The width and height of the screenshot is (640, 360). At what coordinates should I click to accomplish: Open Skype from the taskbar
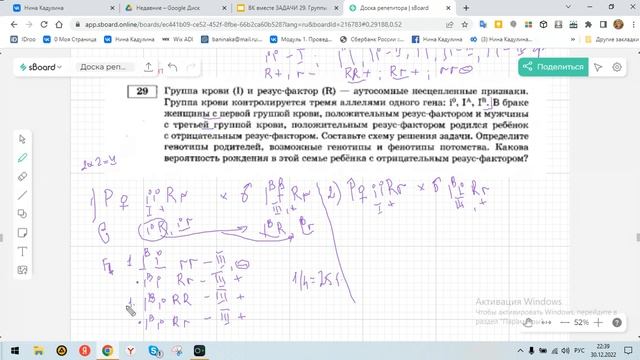154,351
